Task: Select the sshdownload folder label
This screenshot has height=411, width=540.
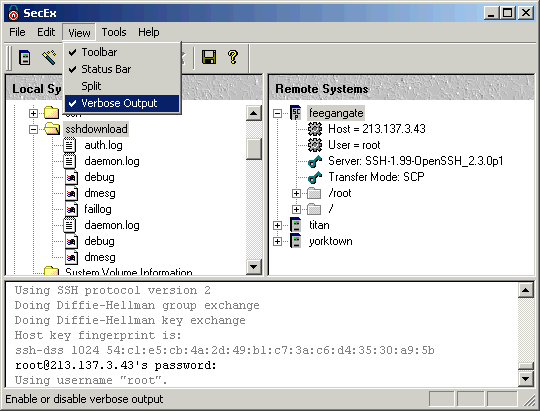Action: pos(96,129)
